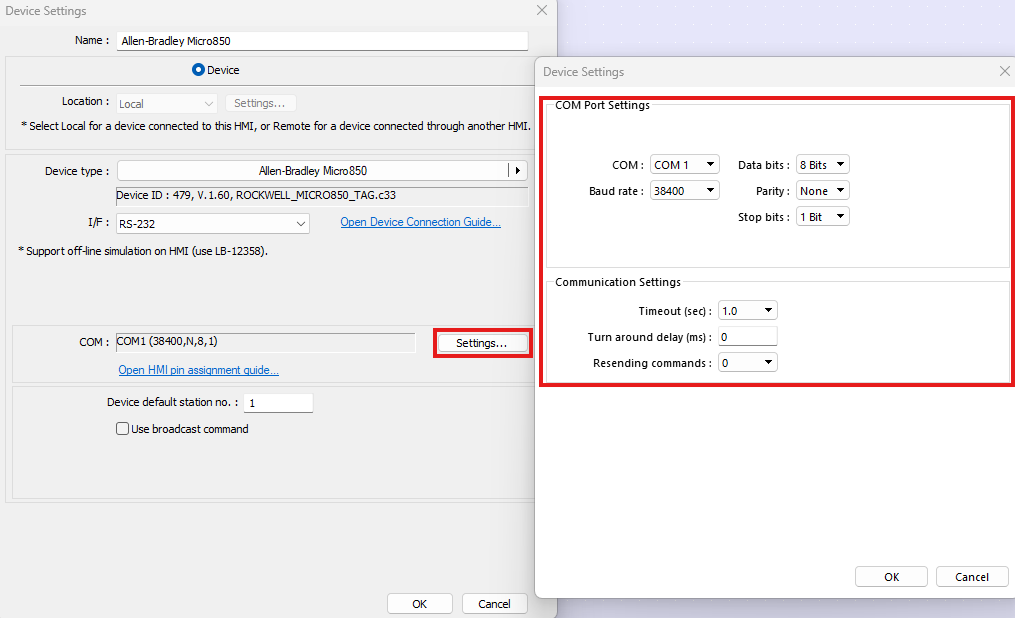Open HMI pin assignment guide link

pos(199,370)
